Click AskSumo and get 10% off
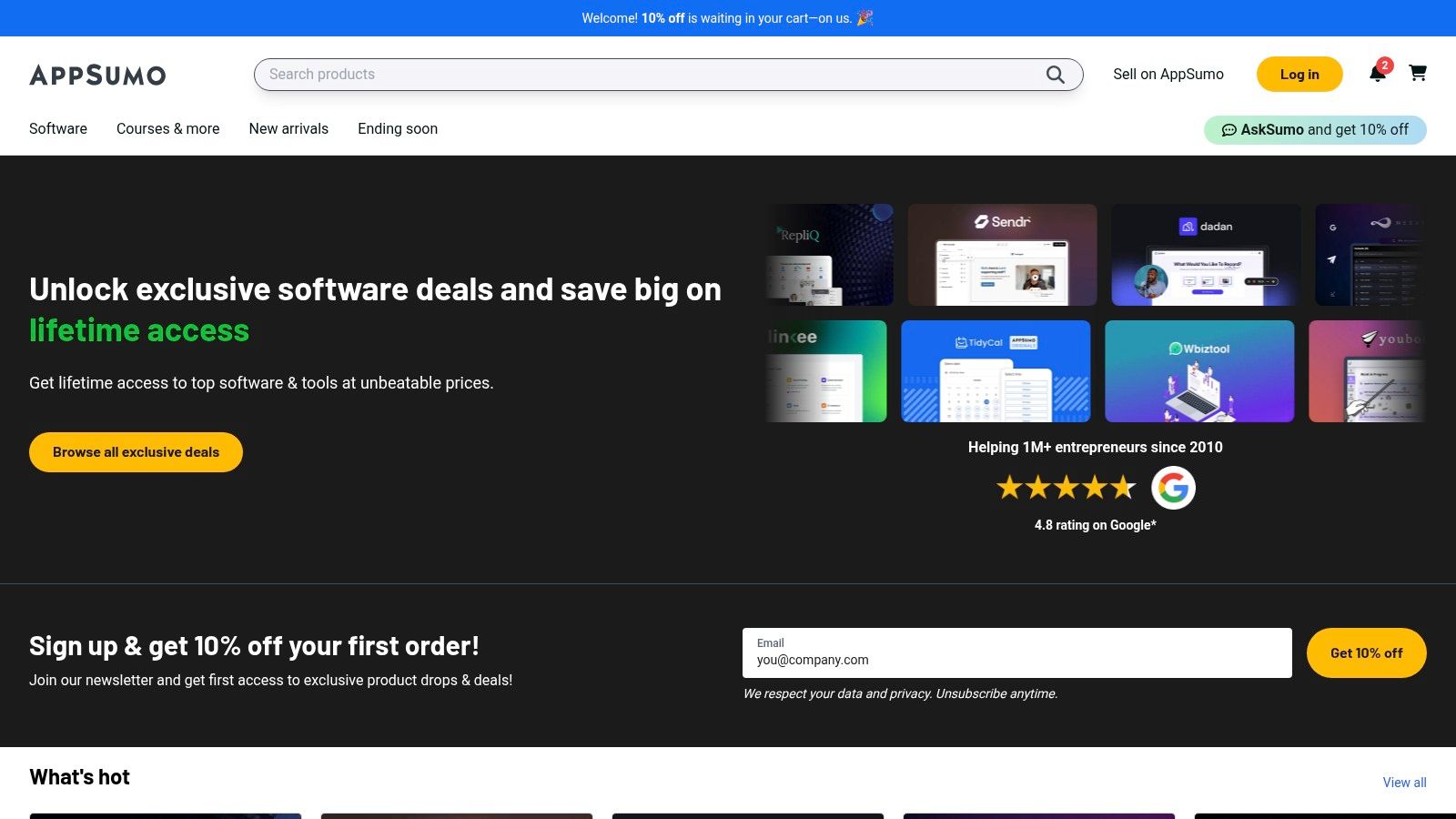 (x=1315, y=130)
